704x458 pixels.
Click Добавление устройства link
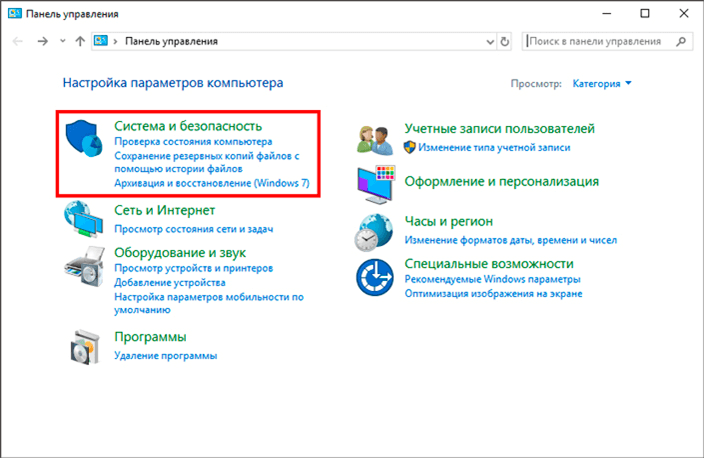tap(170, 282)
